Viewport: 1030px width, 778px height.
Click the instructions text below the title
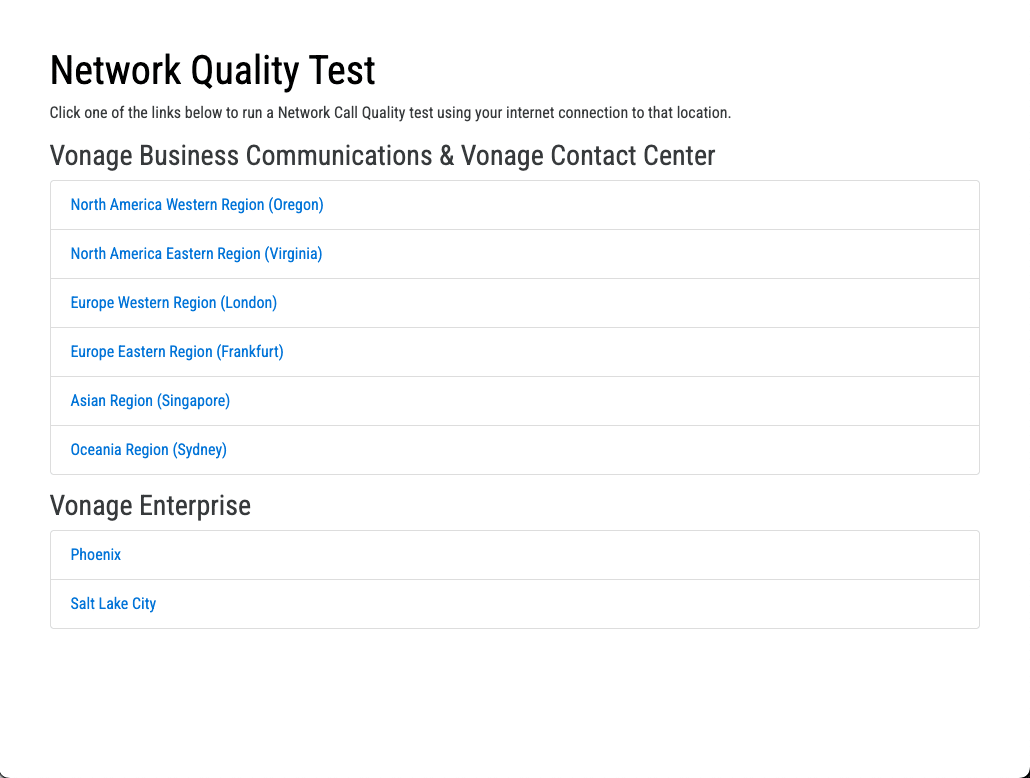[x=391, y=112]
